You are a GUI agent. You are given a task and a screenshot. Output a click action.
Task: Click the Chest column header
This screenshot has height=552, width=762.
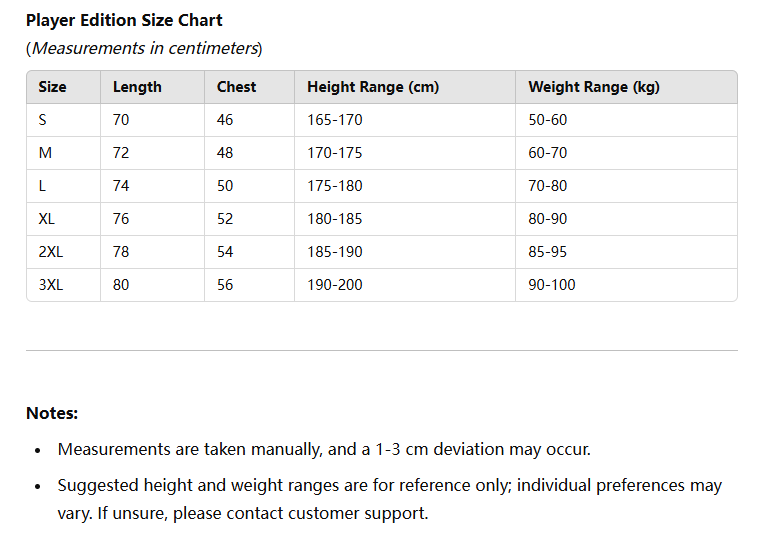249,87
